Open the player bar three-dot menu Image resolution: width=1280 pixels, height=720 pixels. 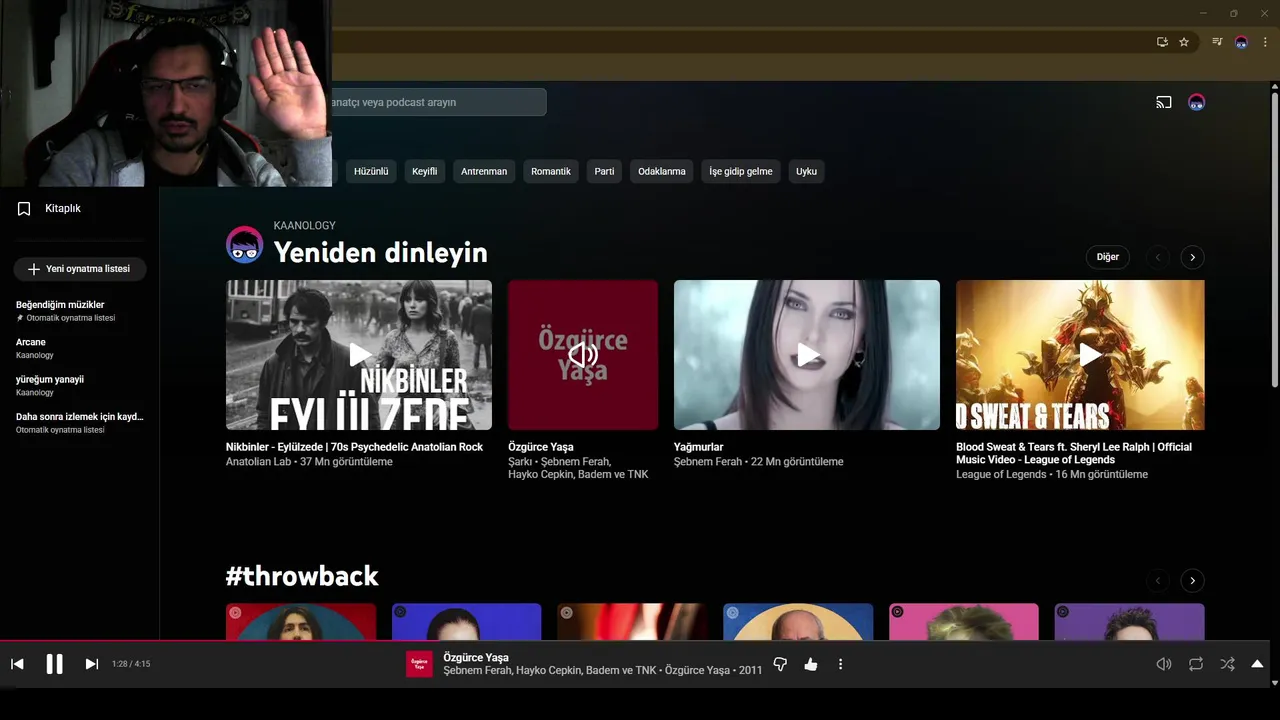coord(840,664)
